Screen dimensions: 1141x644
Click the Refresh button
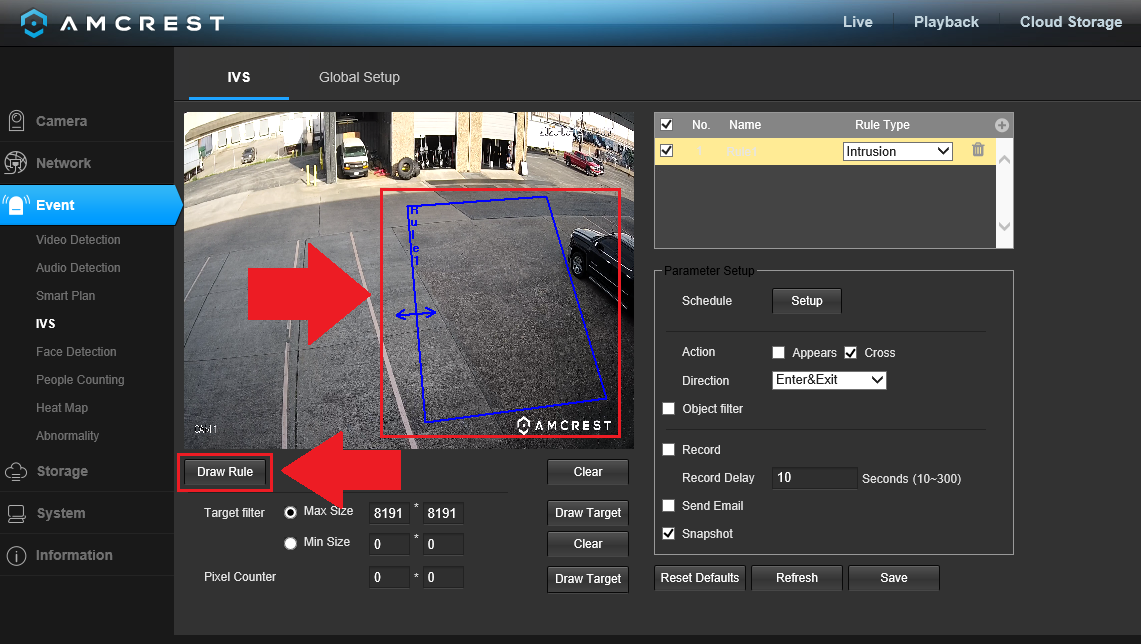[x=797, y=578]
